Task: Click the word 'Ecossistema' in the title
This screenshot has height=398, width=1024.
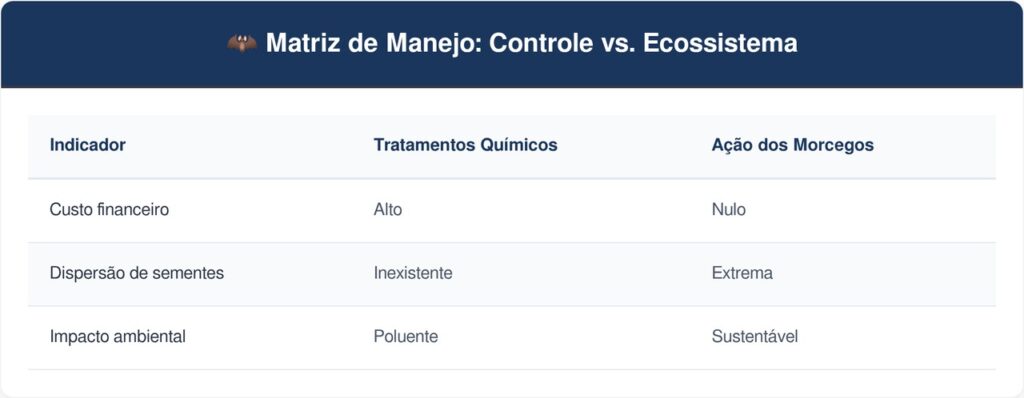Action: point(720,44)
